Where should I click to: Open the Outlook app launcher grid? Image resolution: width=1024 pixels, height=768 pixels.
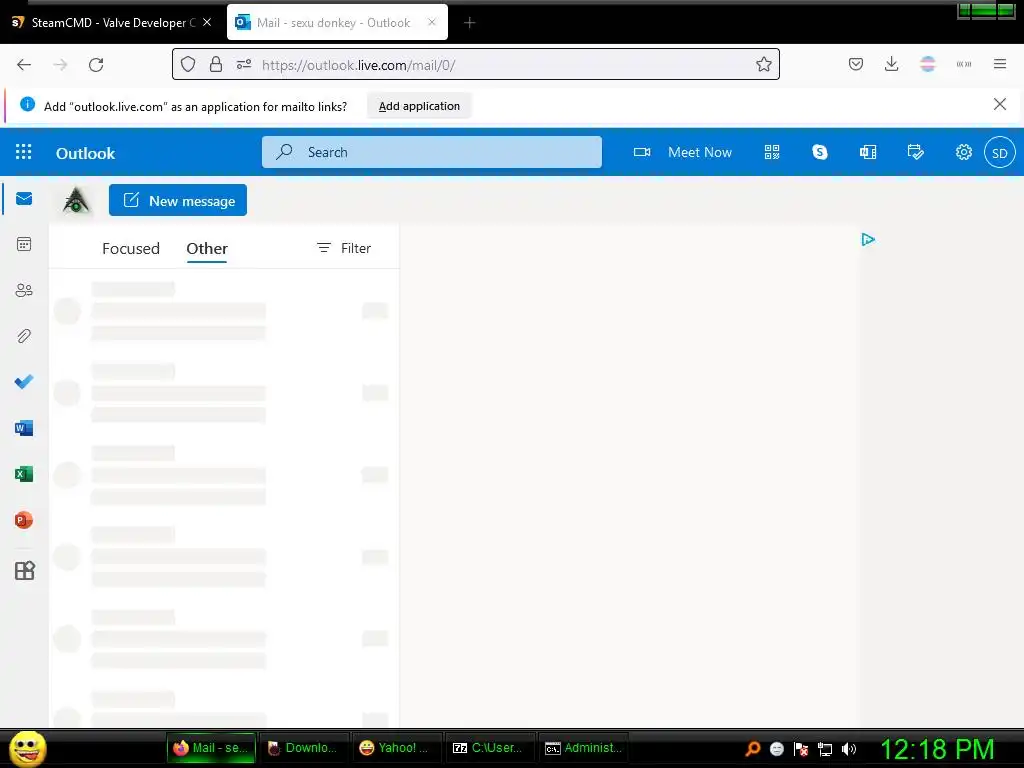(x=24, y=152)
